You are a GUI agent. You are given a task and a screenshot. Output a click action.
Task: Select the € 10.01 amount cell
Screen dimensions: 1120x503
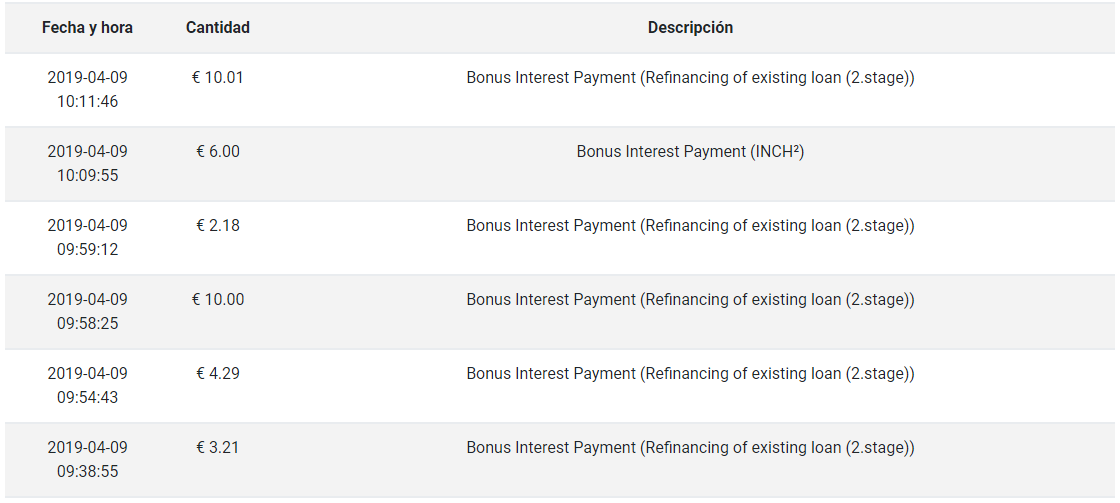pos(218,77)
